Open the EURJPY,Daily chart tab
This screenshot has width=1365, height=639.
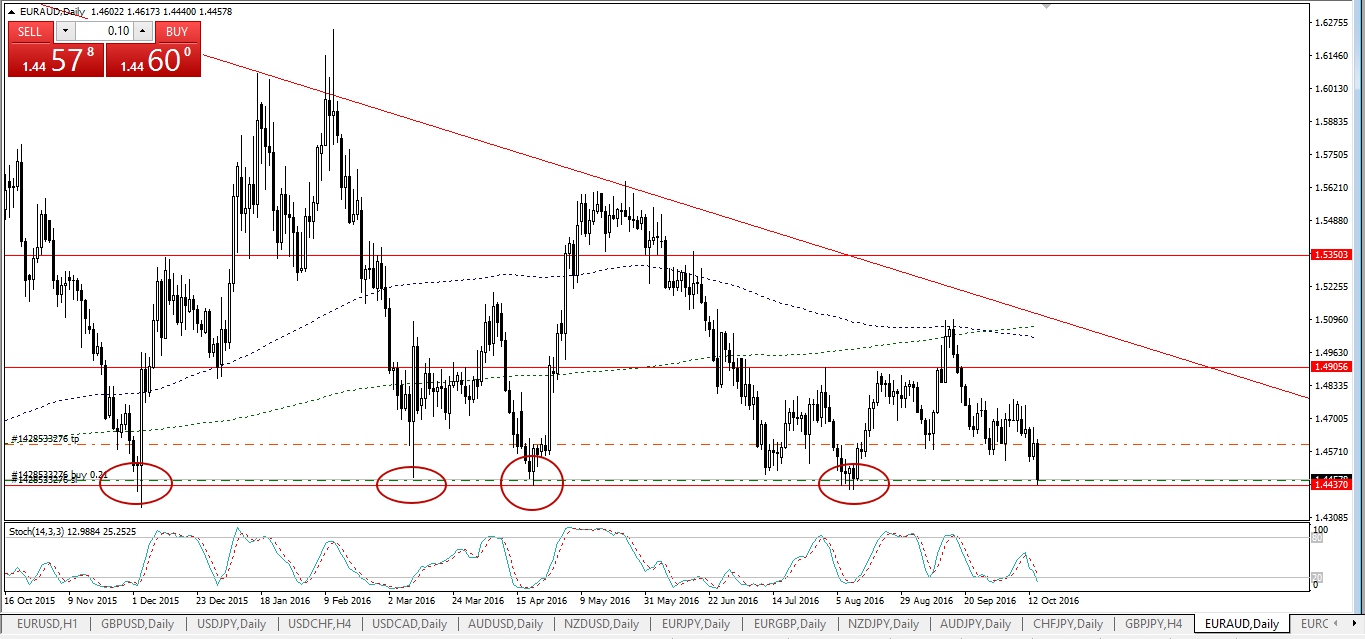(695, 624)
